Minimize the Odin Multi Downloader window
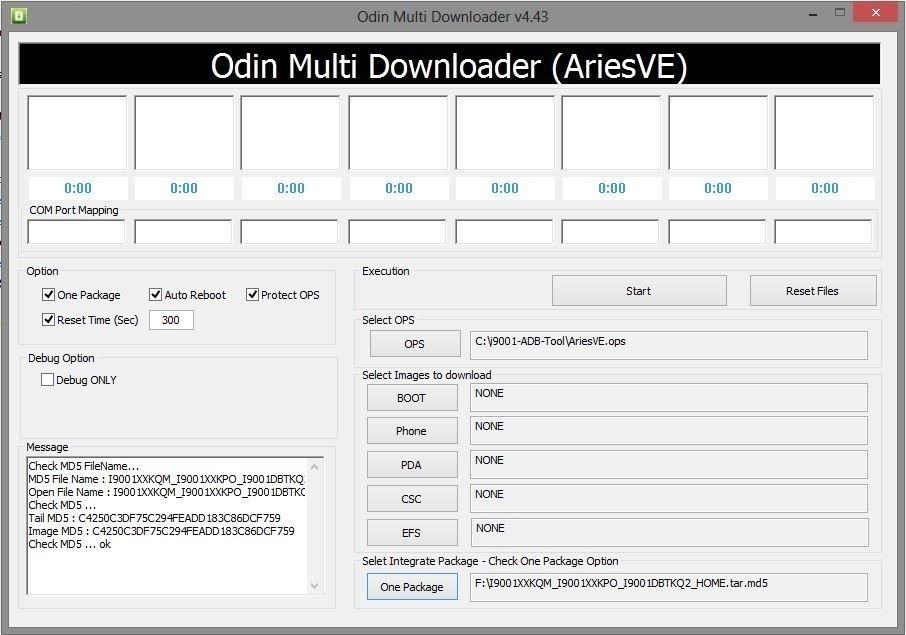Image resolution: width=906 pixels, height=635 pixels. click(x=813, y=14)
